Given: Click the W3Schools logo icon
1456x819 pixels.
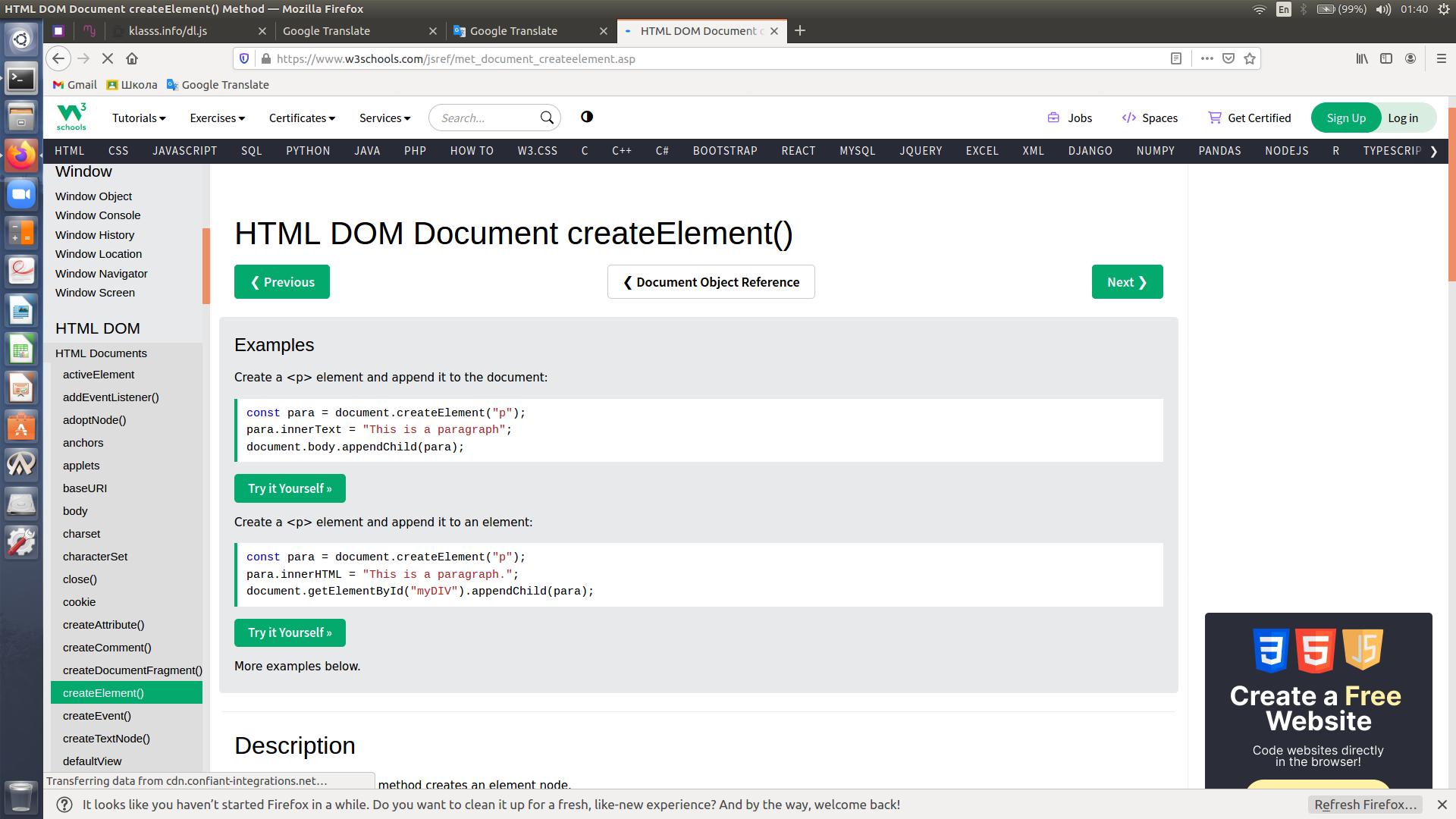Looking at the screenshot, I should click(71, 117).
